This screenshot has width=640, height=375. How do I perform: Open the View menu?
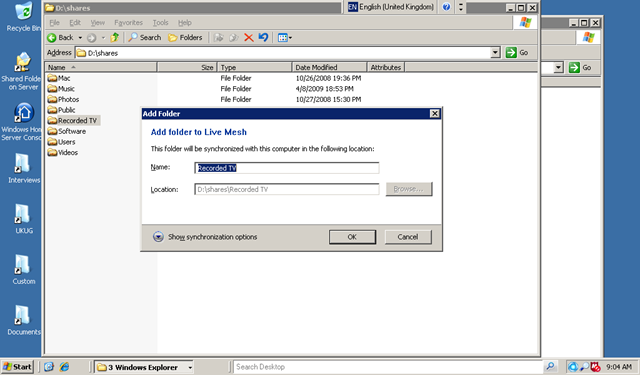(98, 23)
